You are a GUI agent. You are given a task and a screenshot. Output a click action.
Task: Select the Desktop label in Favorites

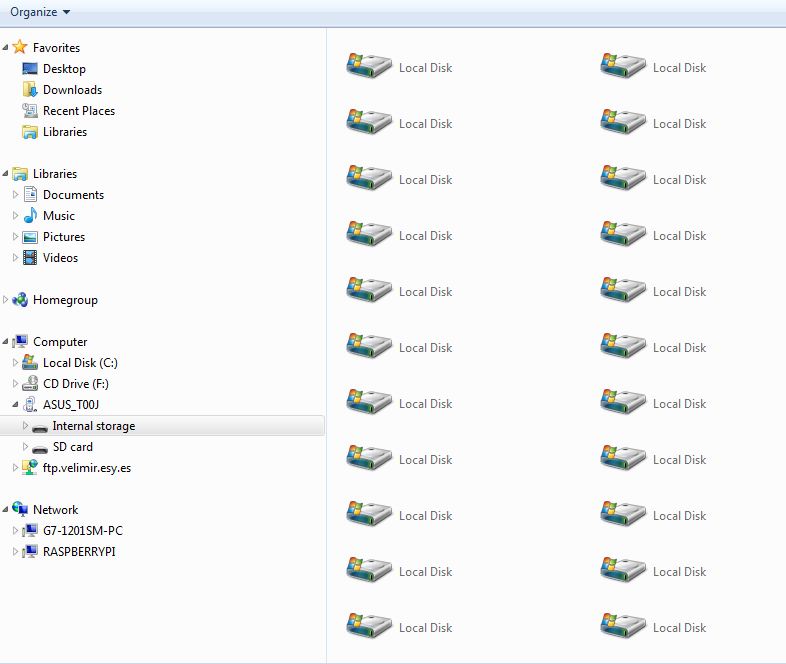point(64,69)
